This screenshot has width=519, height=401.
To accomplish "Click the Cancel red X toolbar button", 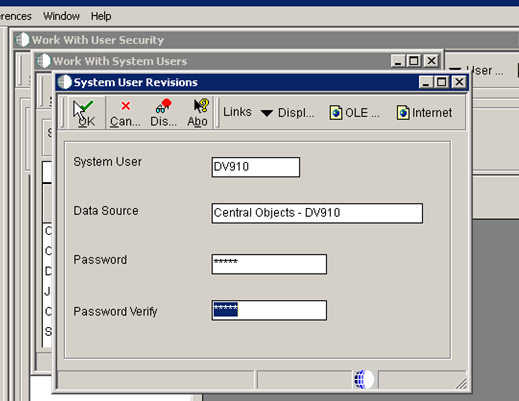I will point(125,113).
